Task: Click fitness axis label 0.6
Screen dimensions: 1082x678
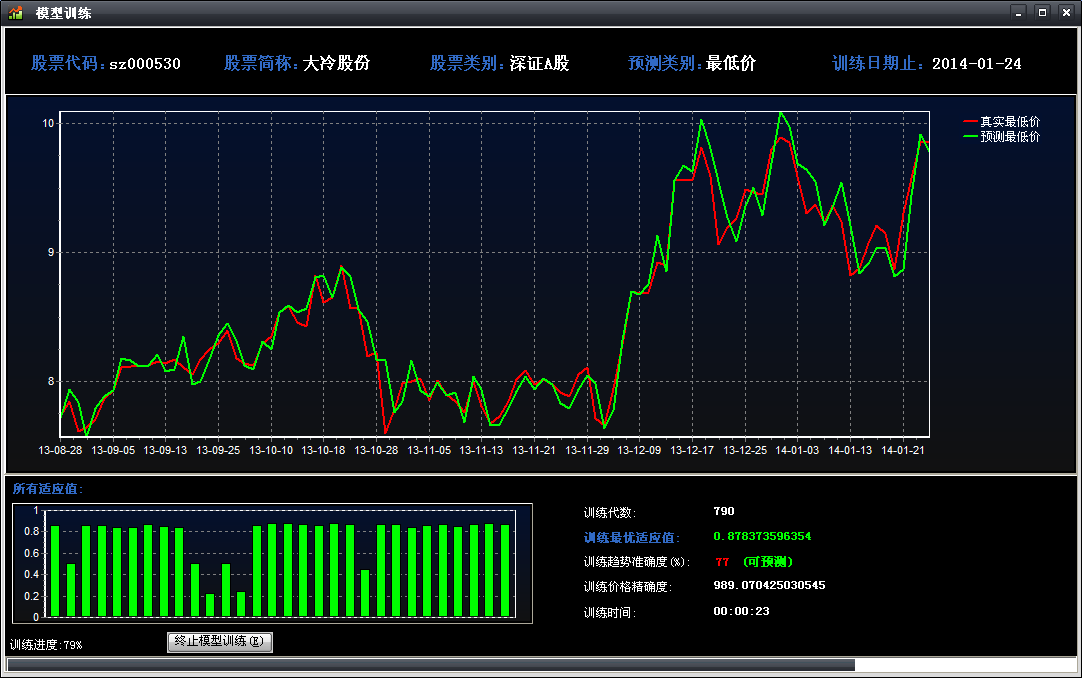Action: click(x=32, y=553)
